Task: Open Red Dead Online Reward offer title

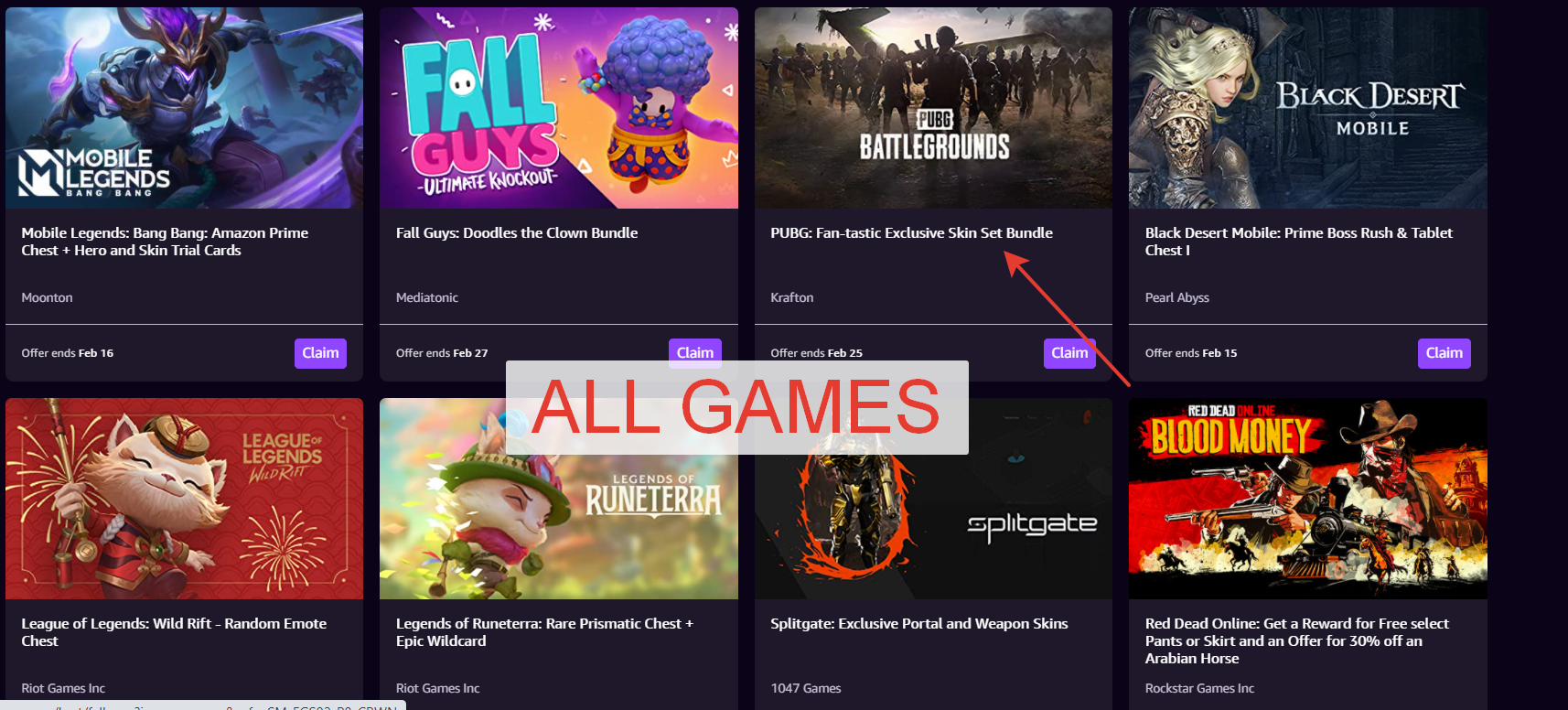Action: pyautogui.click(x=1296, y=640)
